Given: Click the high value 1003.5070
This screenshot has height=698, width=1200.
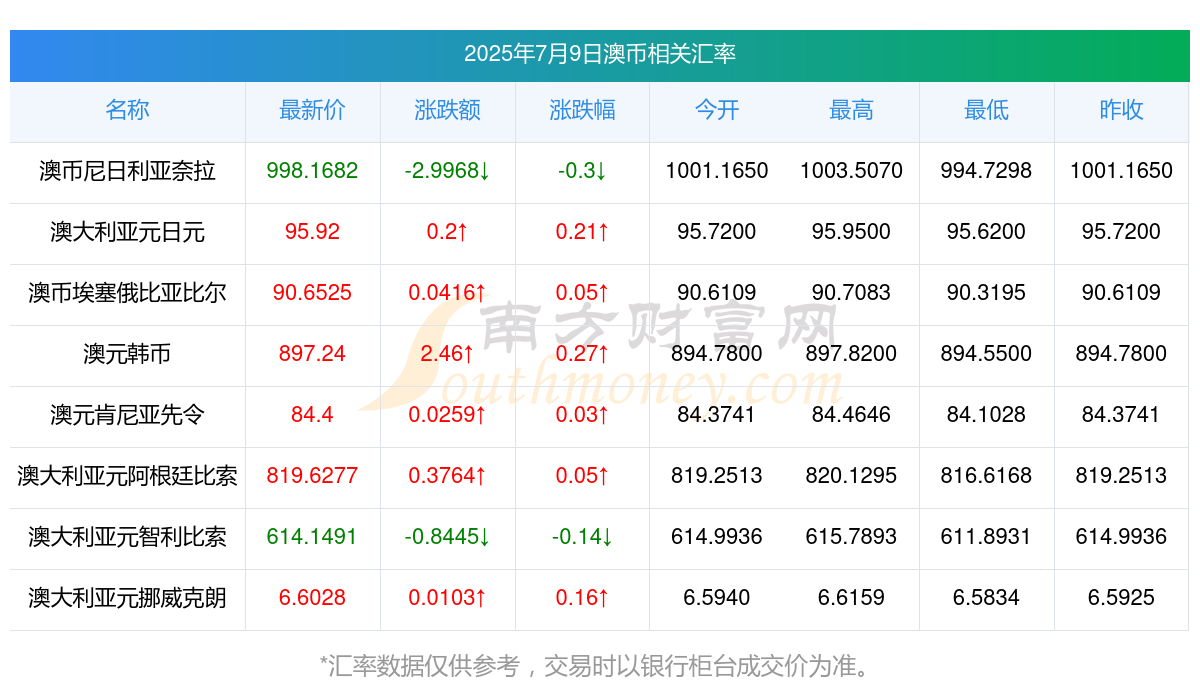Looking at the screenshot, I should (x=851, y=171).
